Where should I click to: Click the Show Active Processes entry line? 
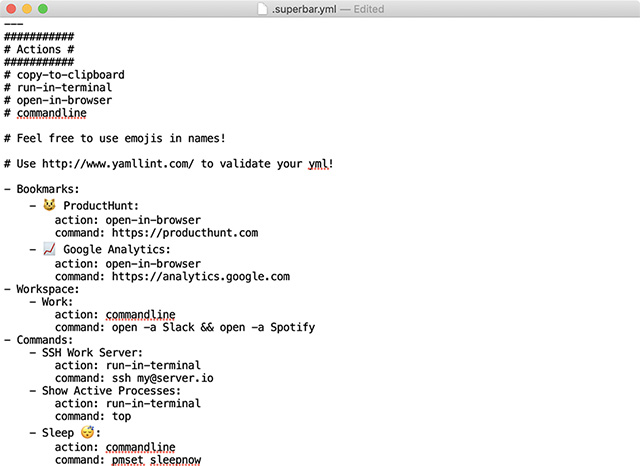coord(105,391)
